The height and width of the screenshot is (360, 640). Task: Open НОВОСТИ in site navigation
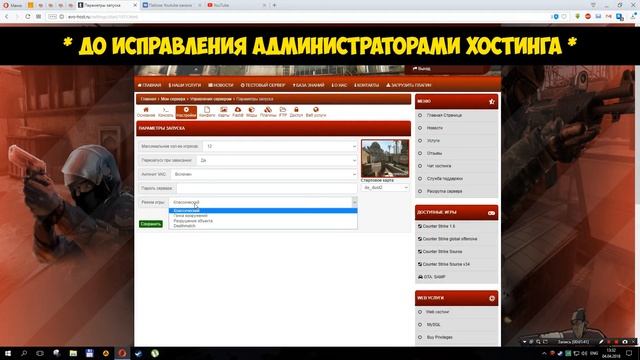(x=221, y=85)
